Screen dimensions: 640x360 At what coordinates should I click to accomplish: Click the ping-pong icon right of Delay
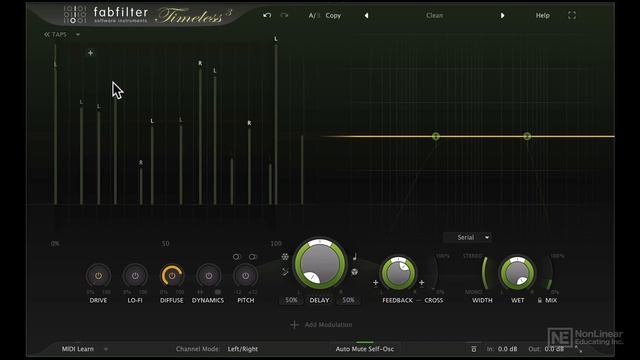click(355, 271)
